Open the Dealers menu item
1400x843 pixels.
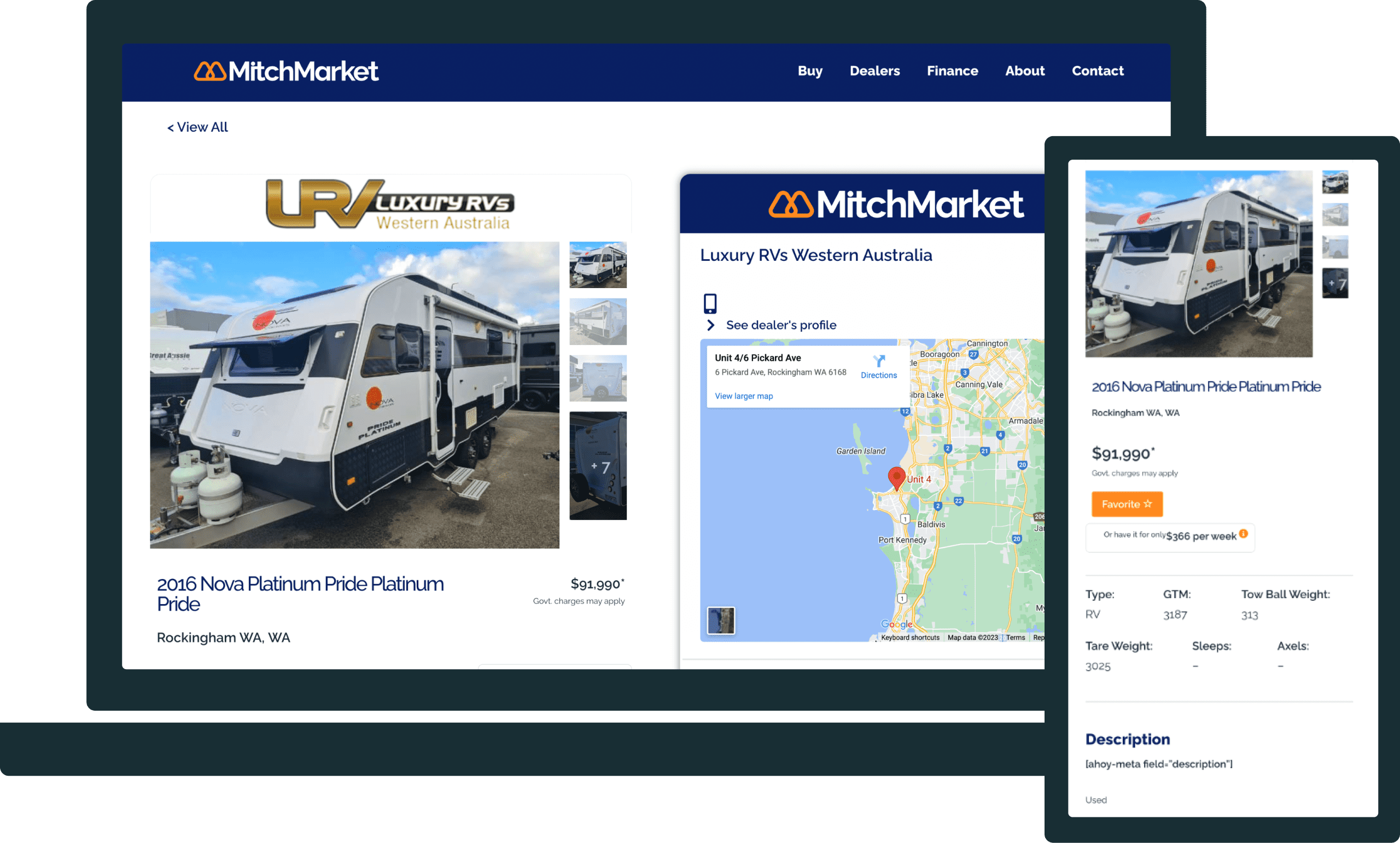874,71
